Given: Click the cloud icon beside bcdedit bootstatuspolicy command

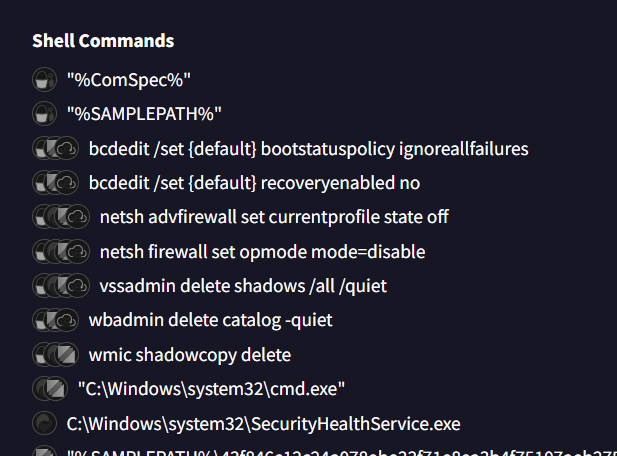Looking at the screenshot, I should [x=66, y=149].
